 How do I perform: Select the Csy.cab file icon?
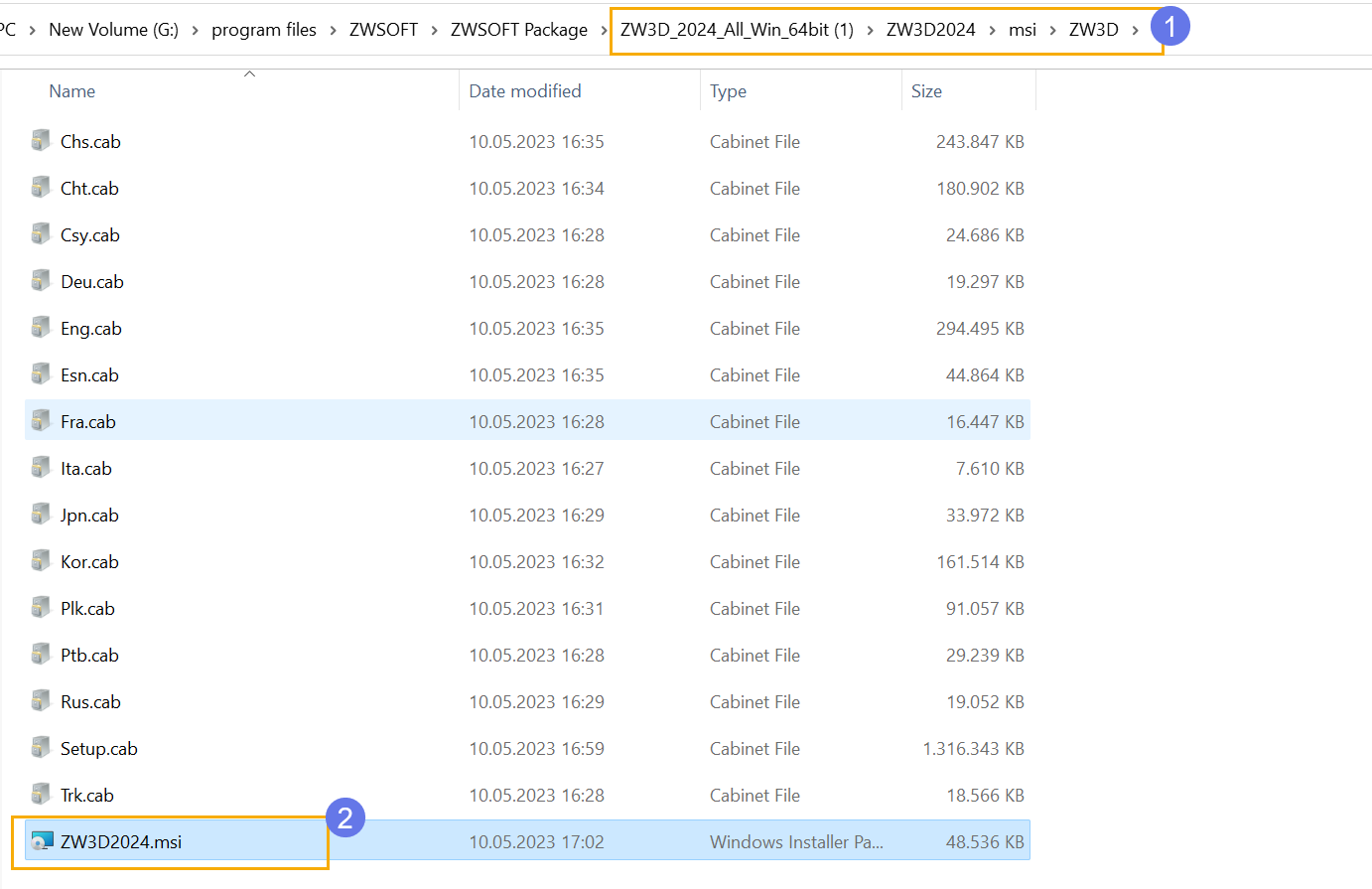coord(41,234)
